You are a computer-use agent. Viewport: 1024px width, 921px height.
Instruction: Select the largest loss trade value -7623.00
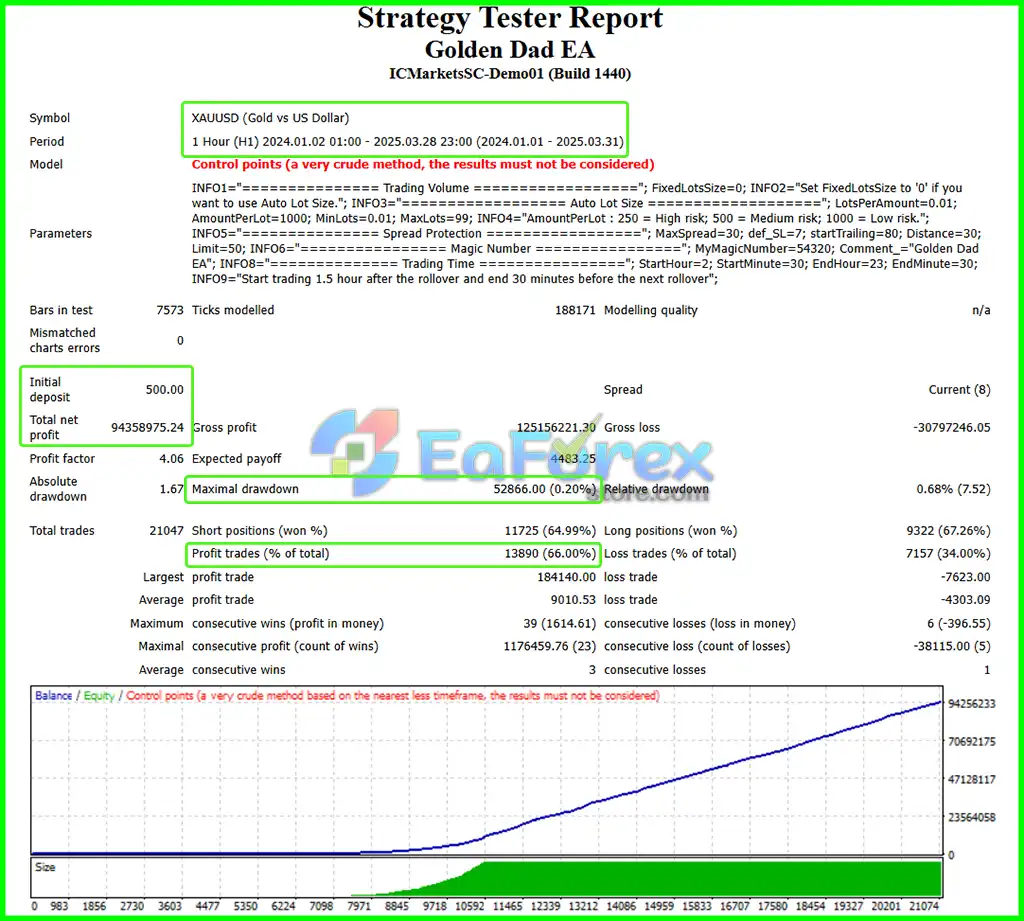click(966, 577)
